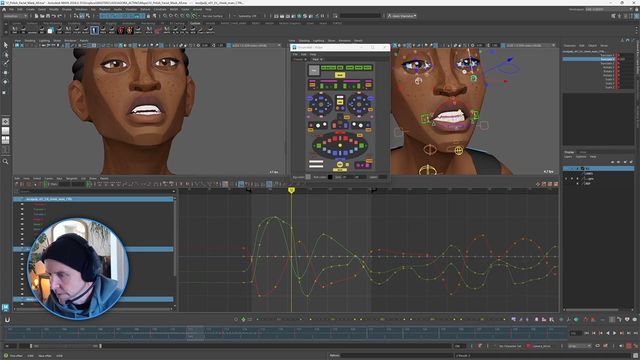Toggle Make Live surface magnet
The height and width of the screenshot is (360, 640).
(x=194, y=16)
